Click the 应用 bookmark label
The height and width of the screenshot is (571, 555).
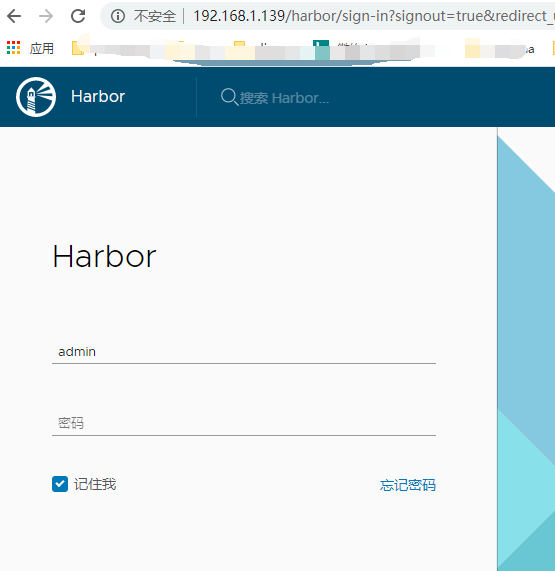(42, 48)
